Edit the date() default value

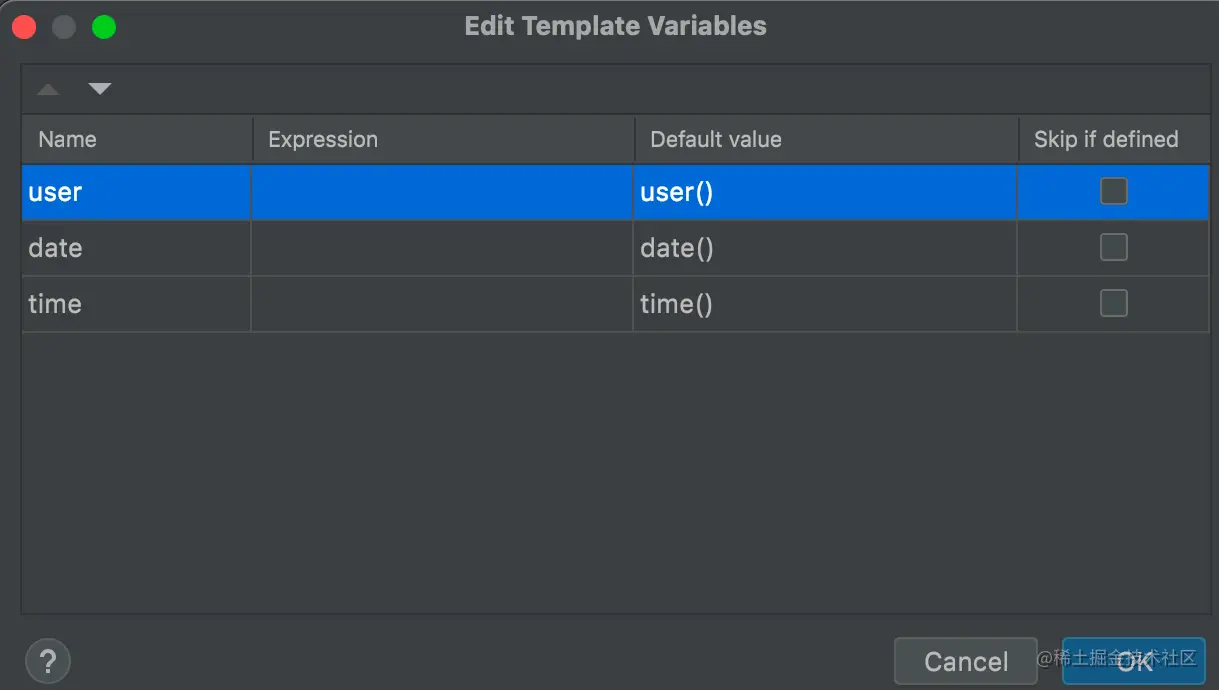coord(677,248)
